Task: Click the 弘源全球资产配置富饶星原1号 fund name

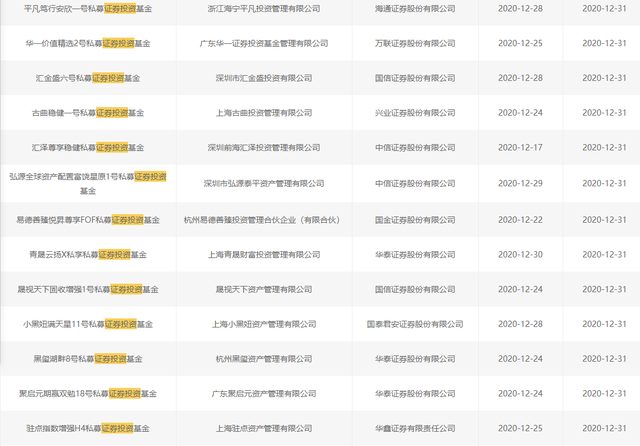Action: 88,183
